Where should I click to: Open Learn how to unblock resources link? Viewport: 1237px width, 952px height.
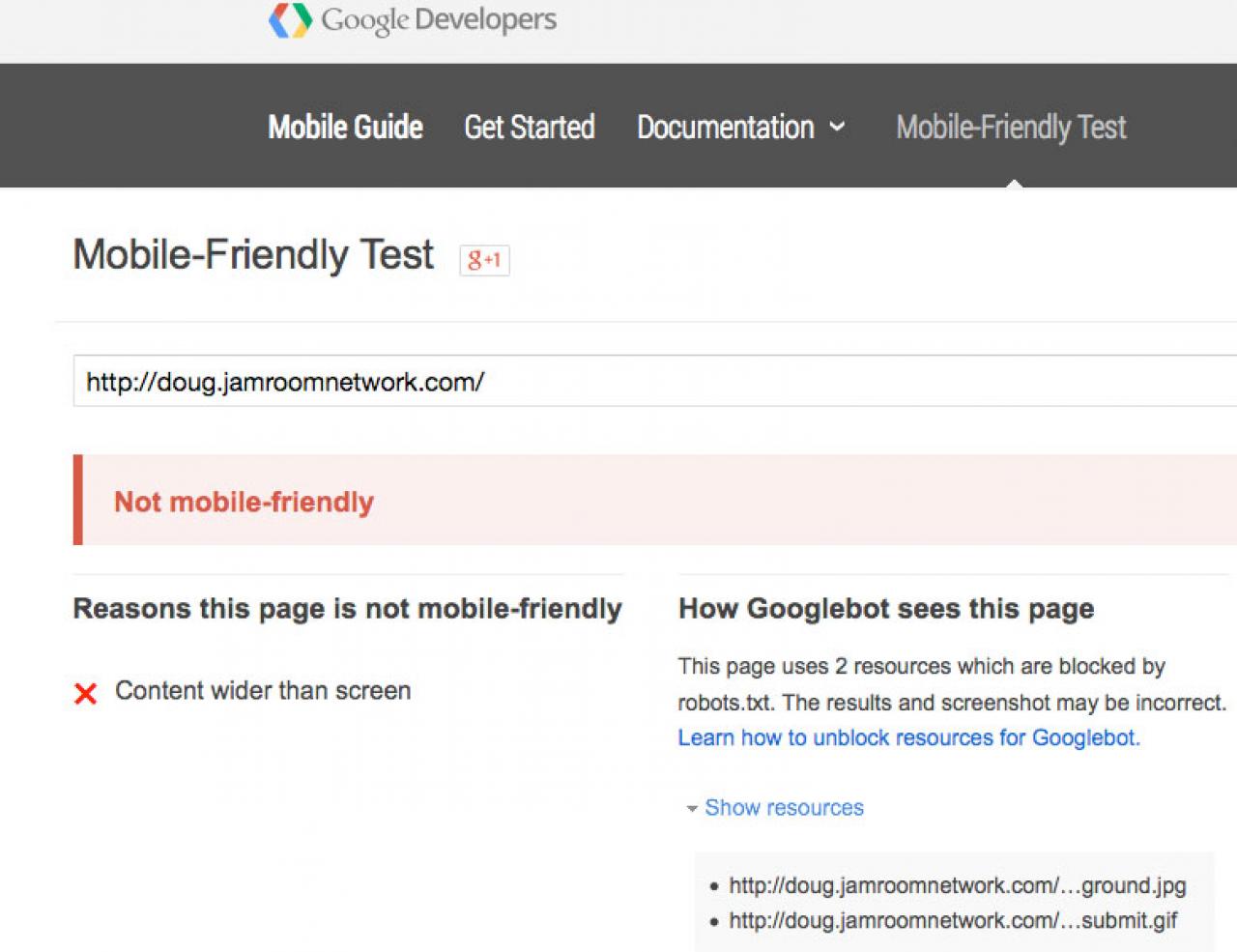click(x=908, y=737)
